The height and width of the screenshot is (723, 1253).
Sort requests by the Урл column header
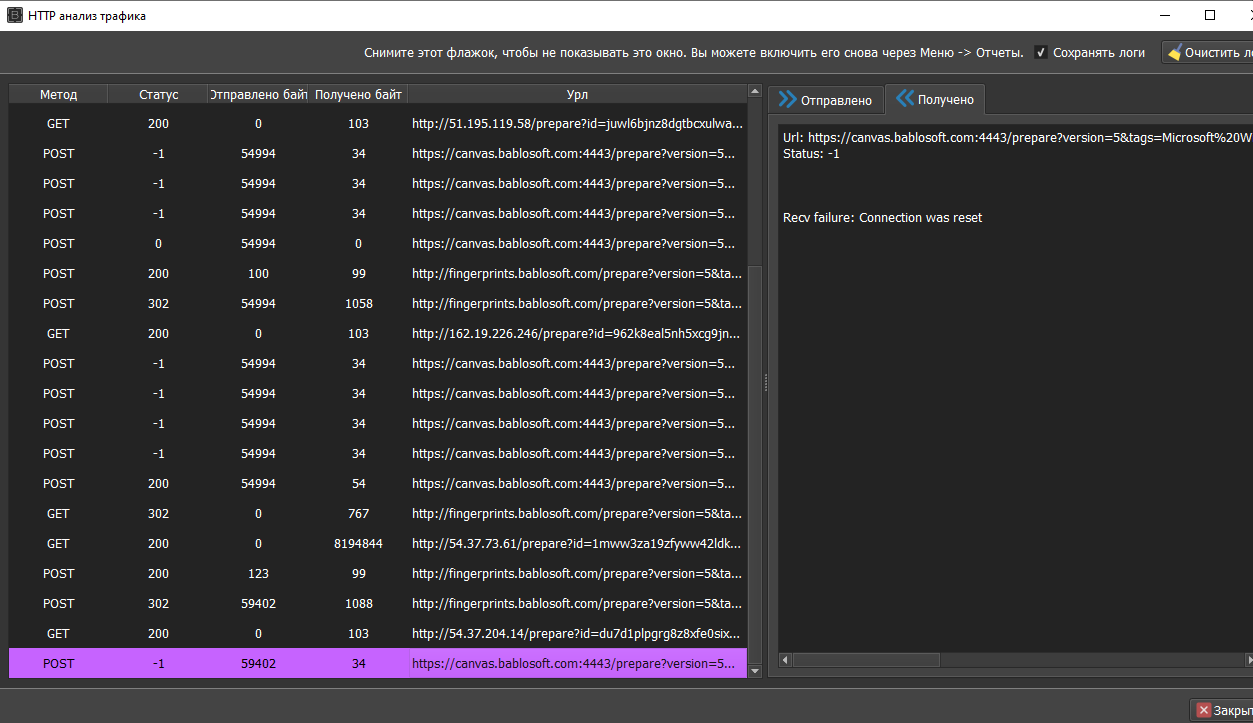(x=577, y=93)
